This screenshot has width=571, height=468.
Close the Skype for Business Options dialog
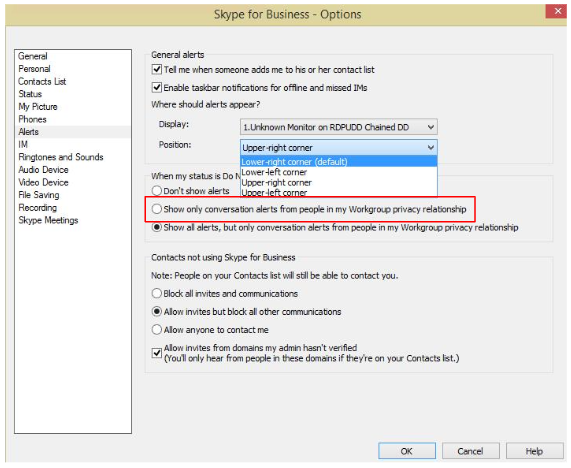tap(557, 11)
